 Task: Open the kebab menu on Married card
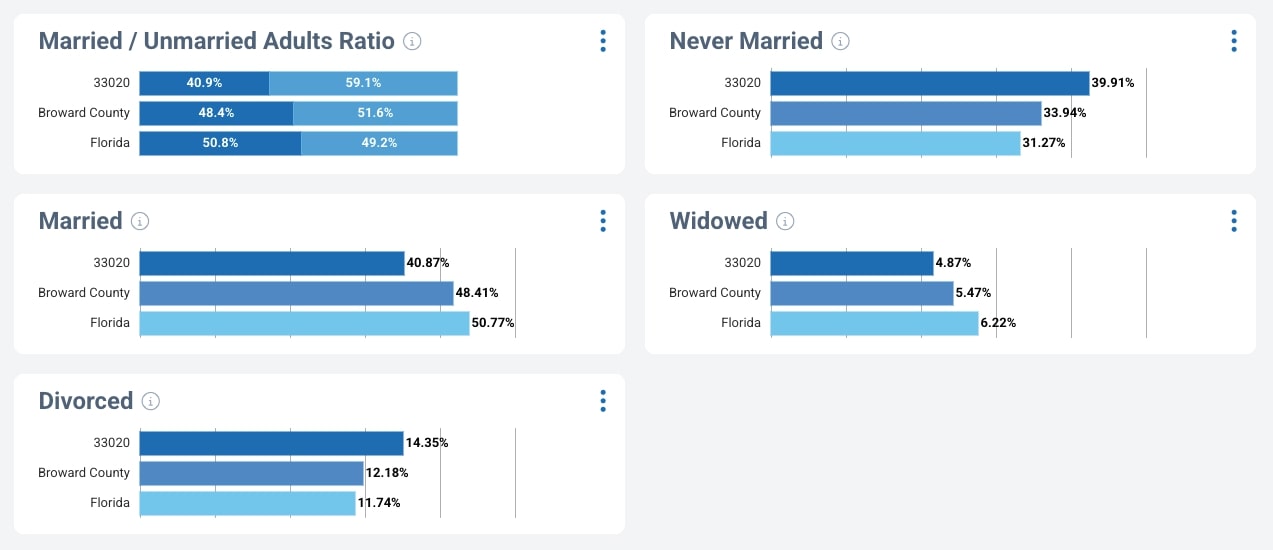(603, 221)
